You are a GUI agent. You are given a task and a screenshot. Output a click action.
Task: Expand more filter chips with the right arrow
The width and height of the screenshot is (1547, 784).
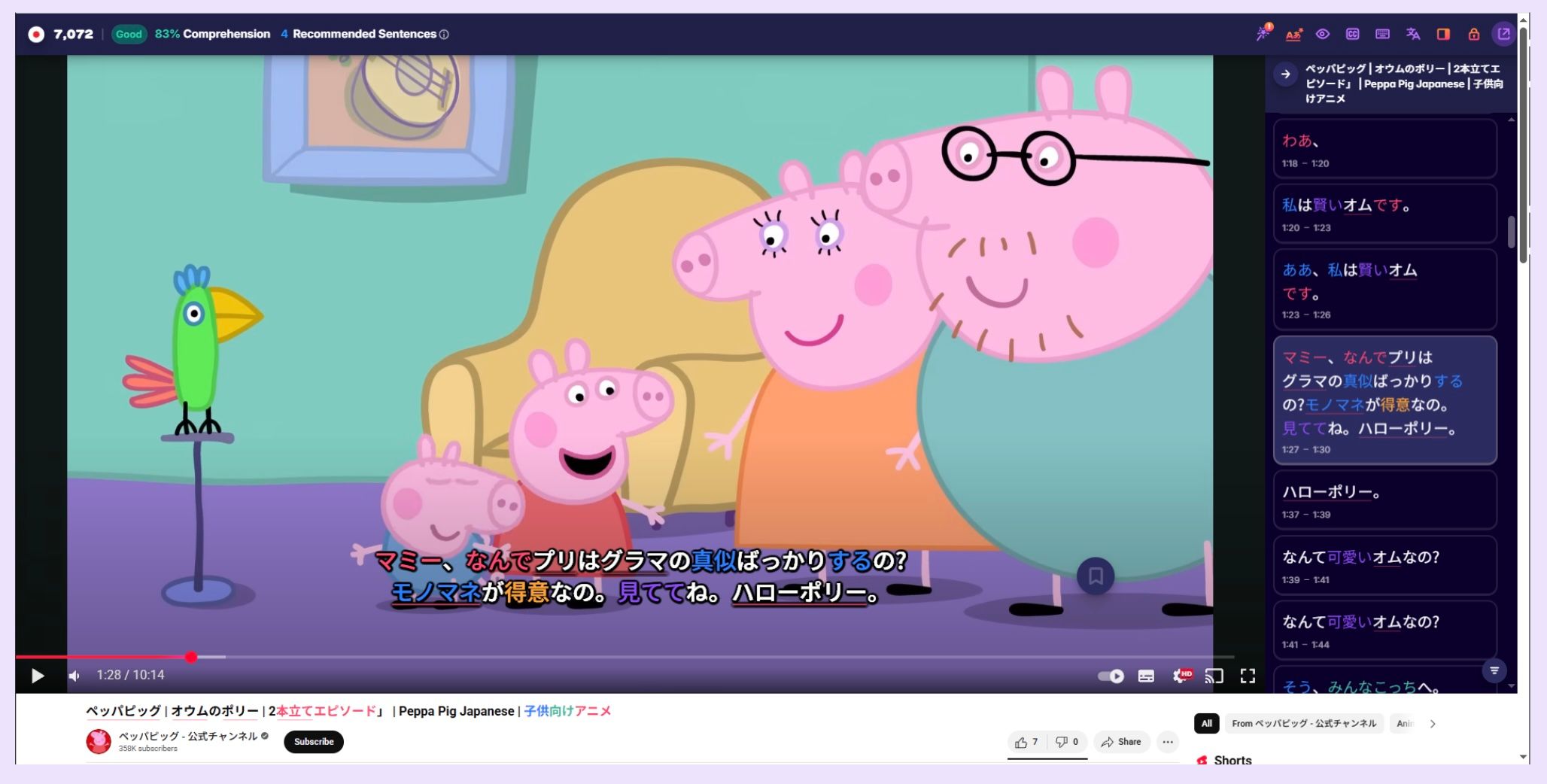1433,724
